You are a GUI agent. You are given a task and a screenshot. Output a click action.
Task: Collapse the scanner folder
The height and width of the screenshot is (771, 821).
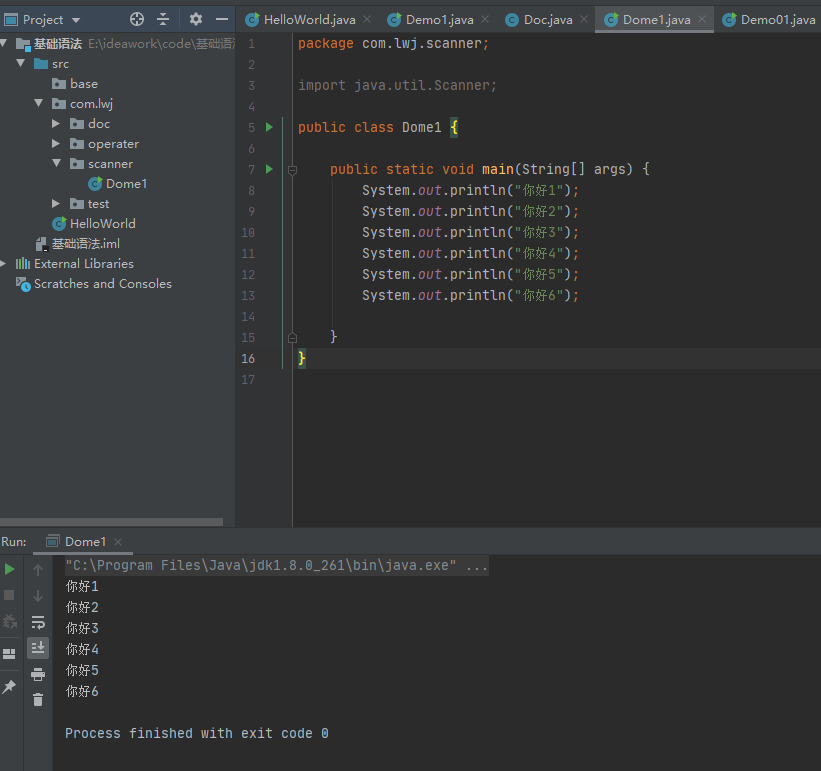(x=57, y=164)
